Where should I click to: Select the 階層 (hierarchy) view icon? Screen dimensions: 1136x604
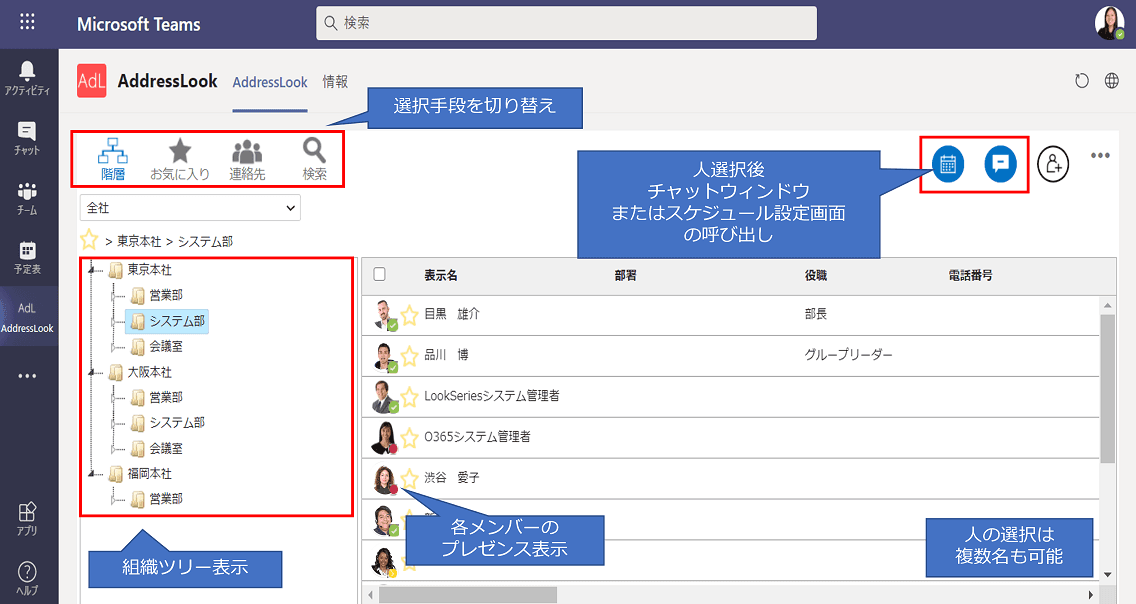coord(113,160)
